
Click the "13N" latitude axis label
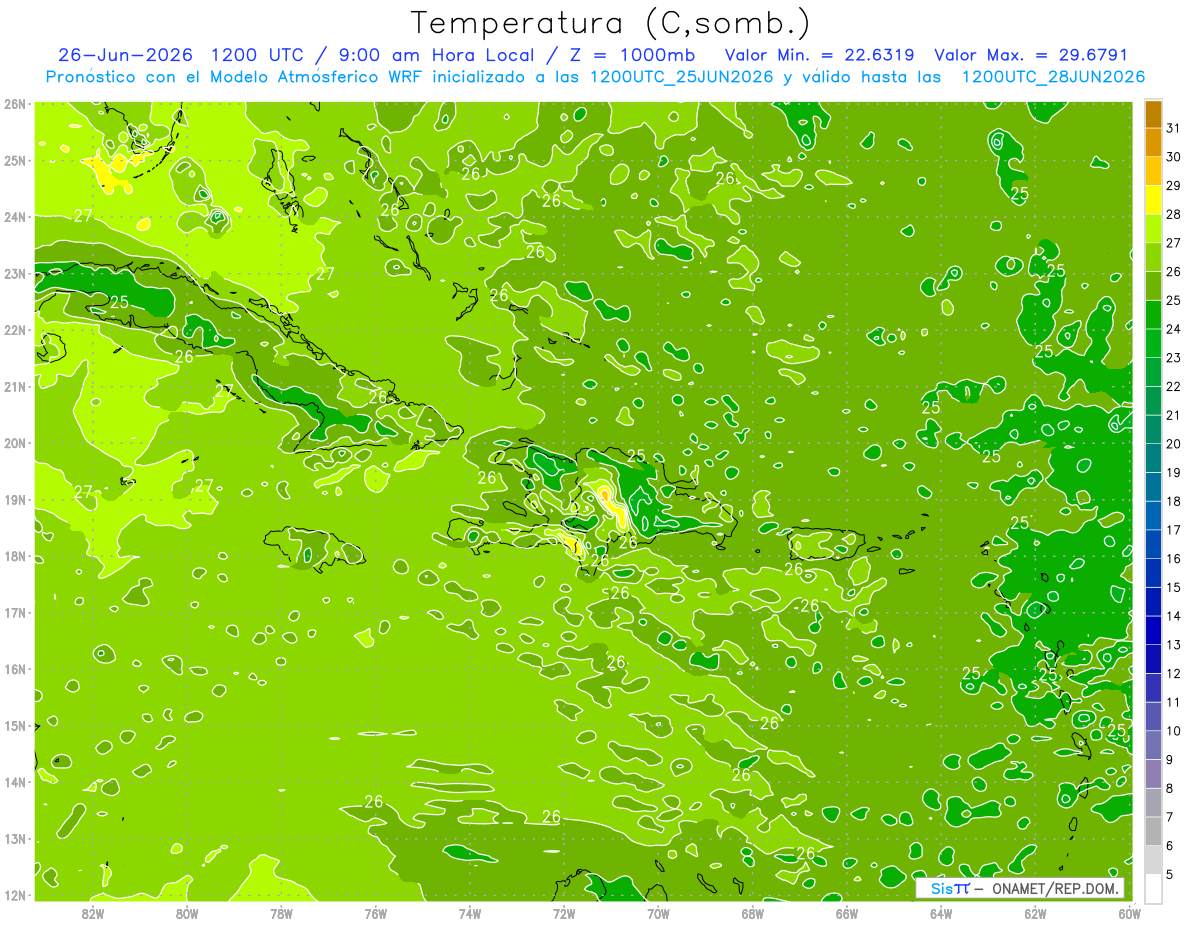15,839
